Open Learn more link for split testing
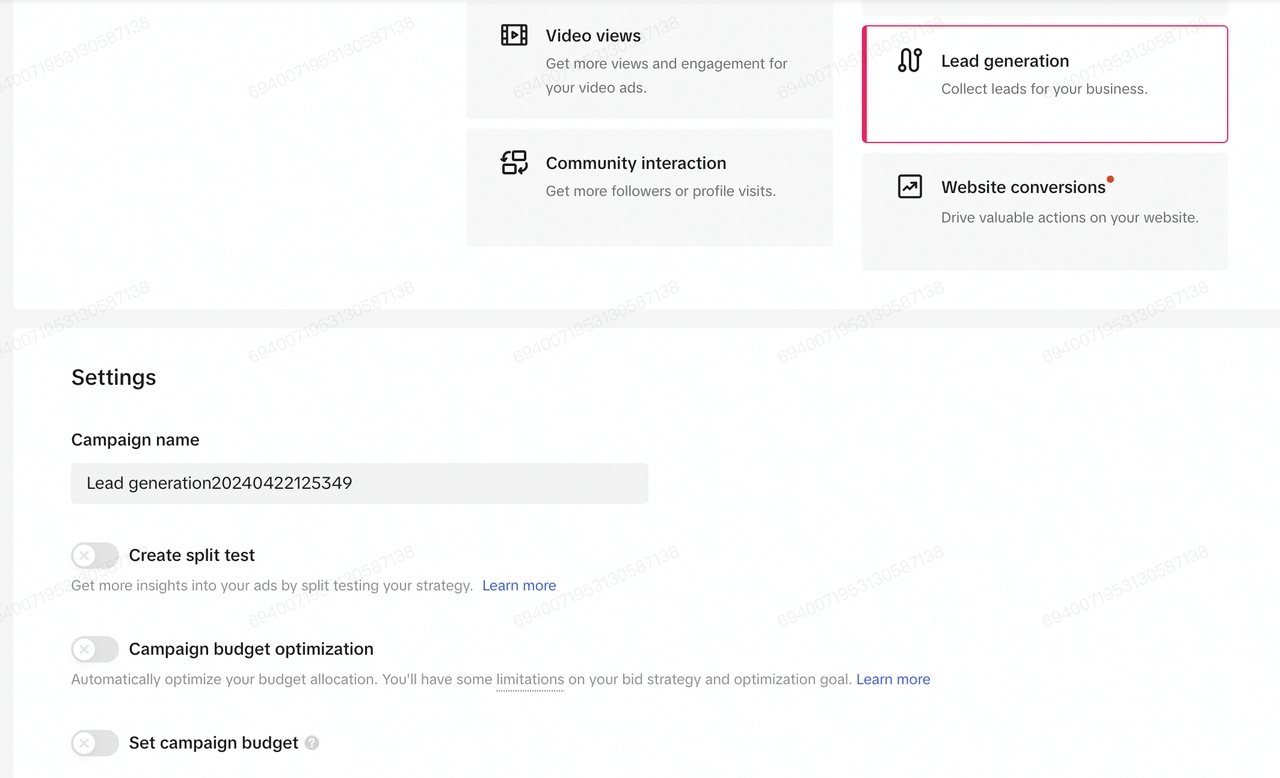This screenshot has height=778, width=1280. point(519,586)
